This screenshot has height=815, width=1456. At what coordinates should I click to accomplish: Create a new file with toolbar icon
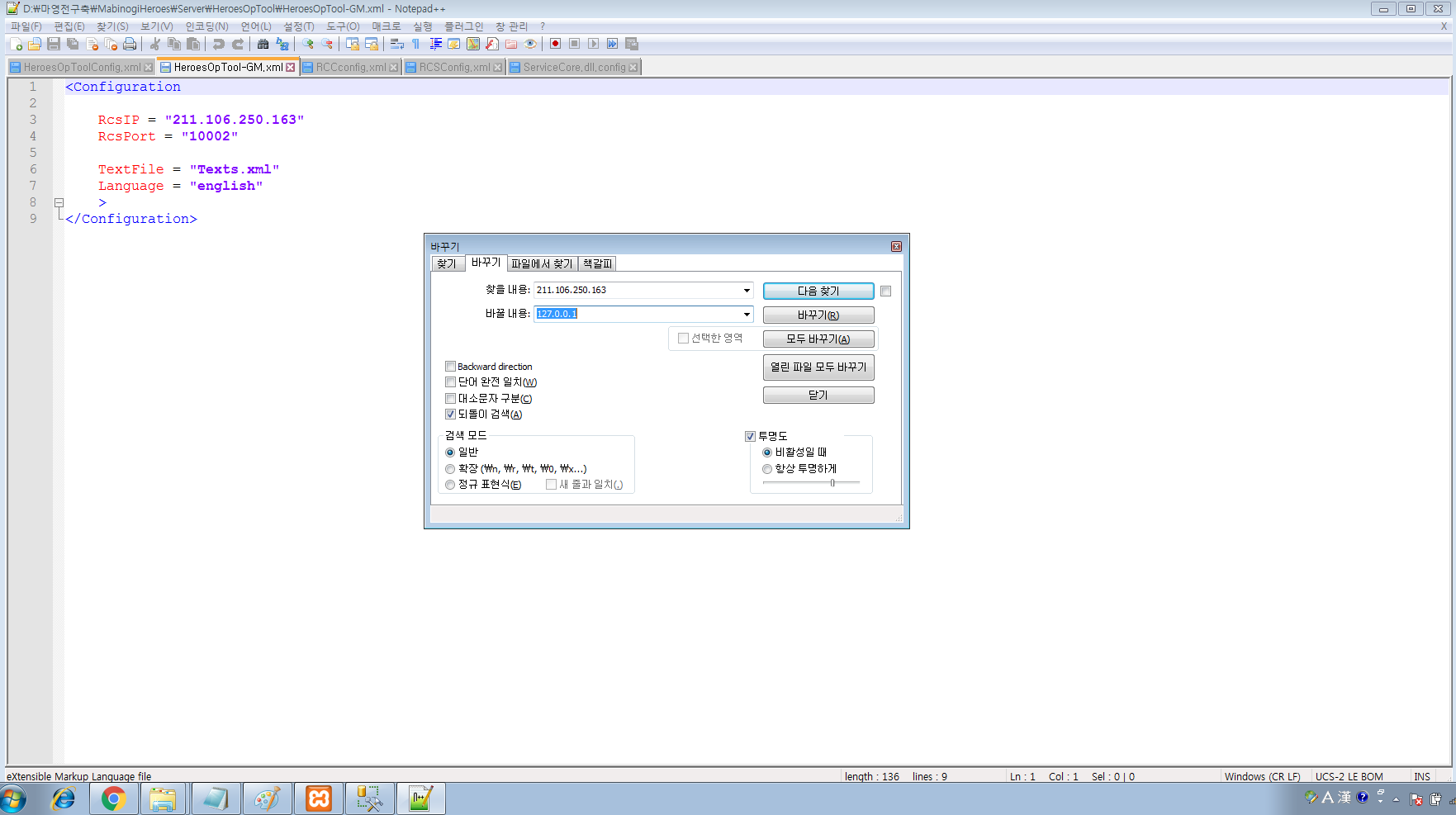point(17,44)
